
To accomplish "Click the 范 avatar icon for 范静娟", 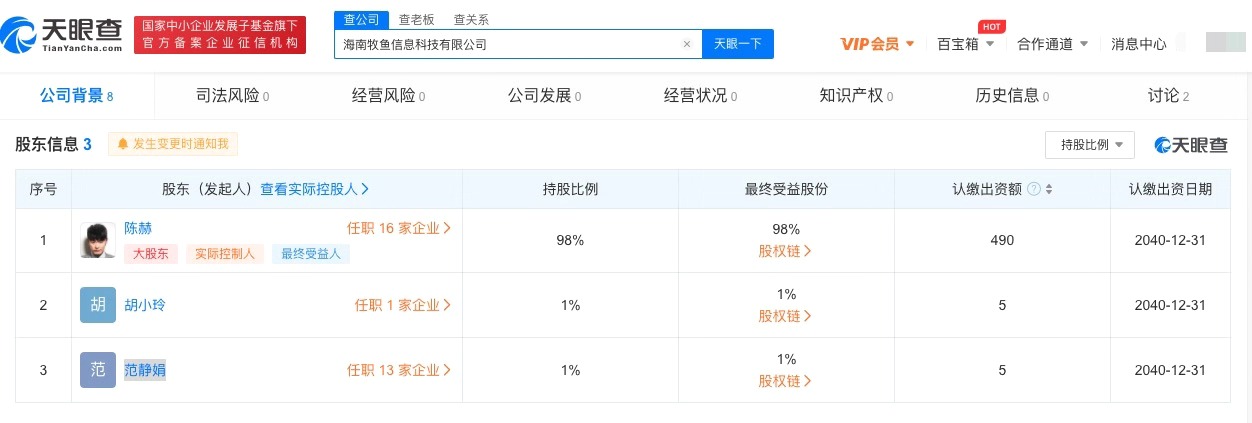I will pos(98,370).
